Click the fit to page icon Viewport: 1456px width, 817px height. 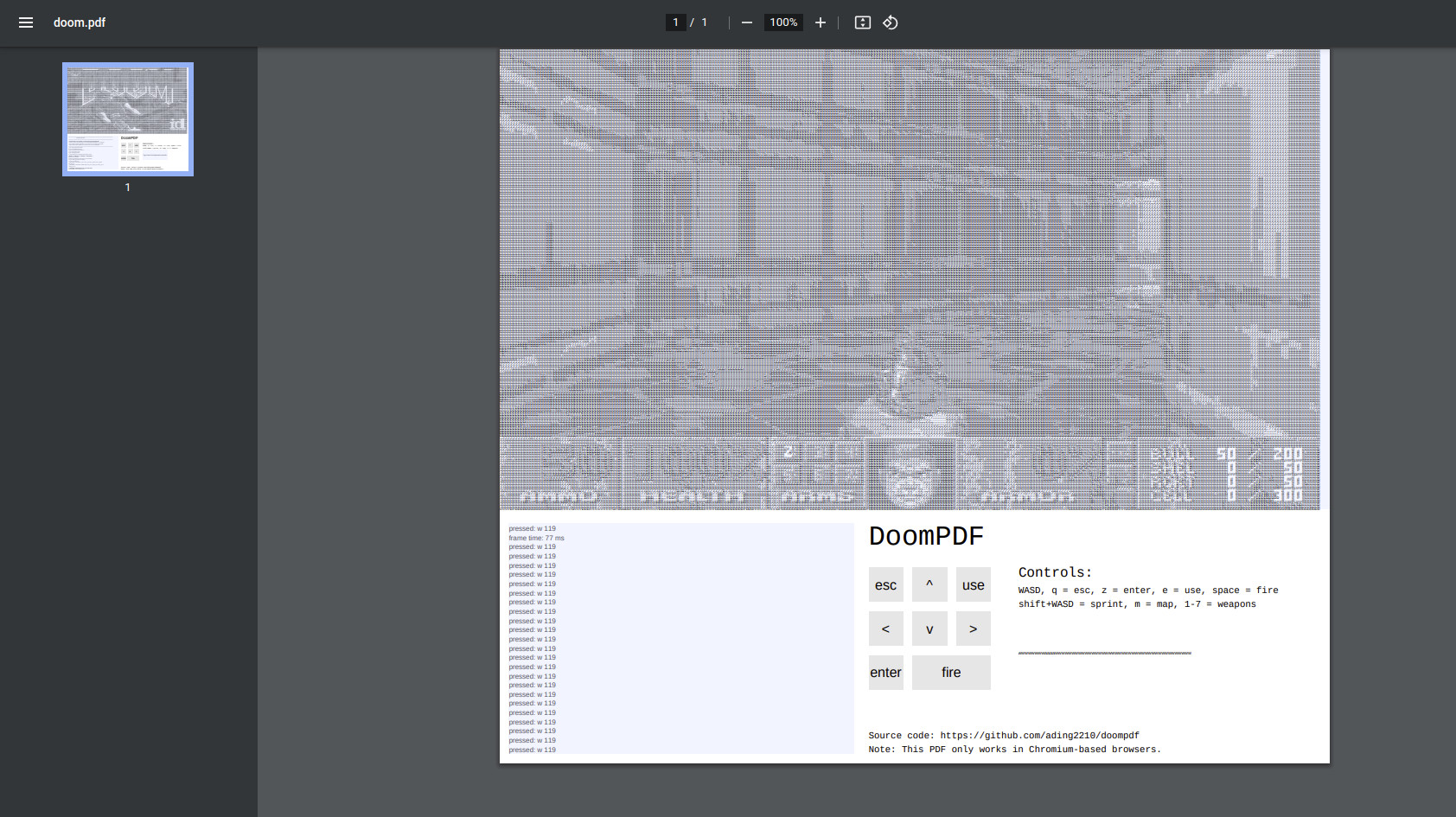click(x=862, y=22)
